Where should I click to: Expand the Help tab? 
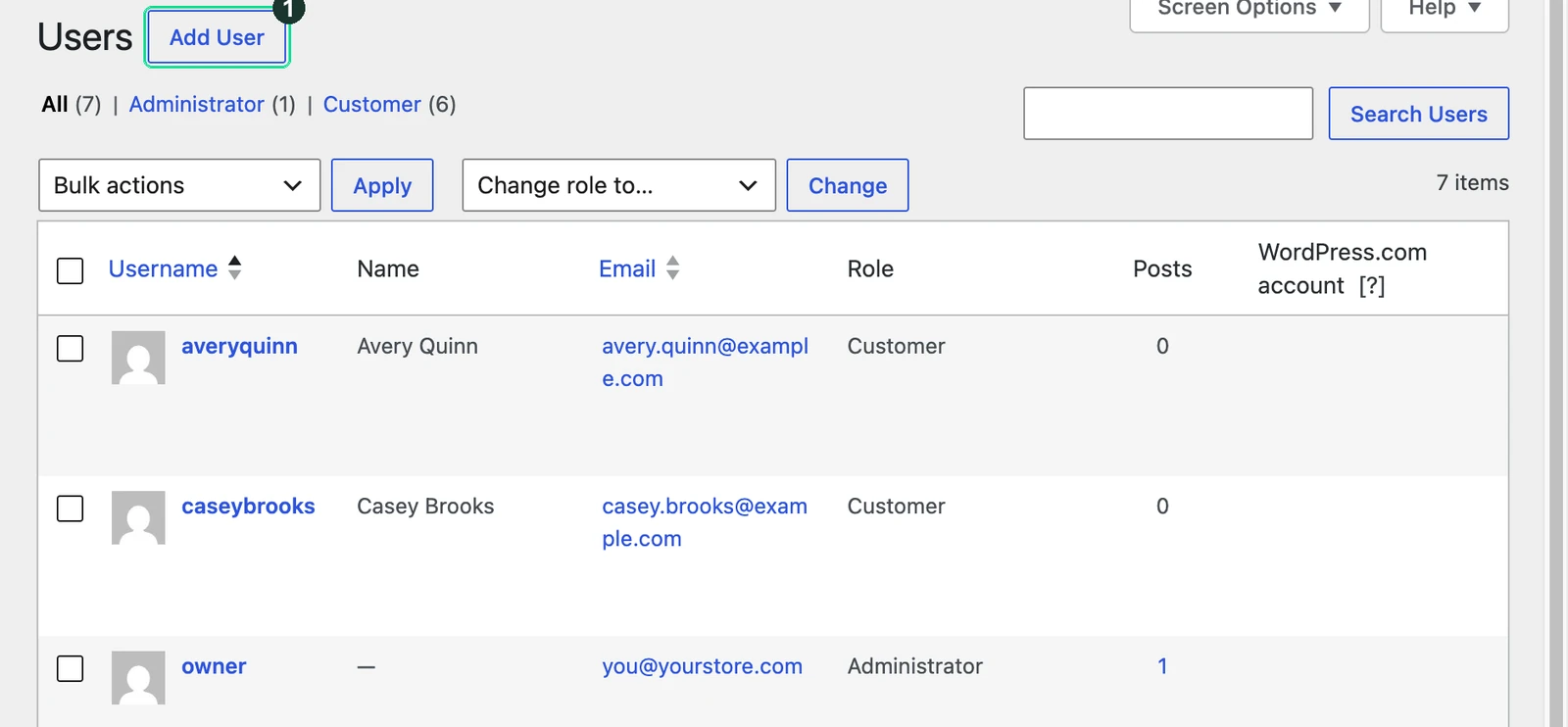coord(1445,10)
